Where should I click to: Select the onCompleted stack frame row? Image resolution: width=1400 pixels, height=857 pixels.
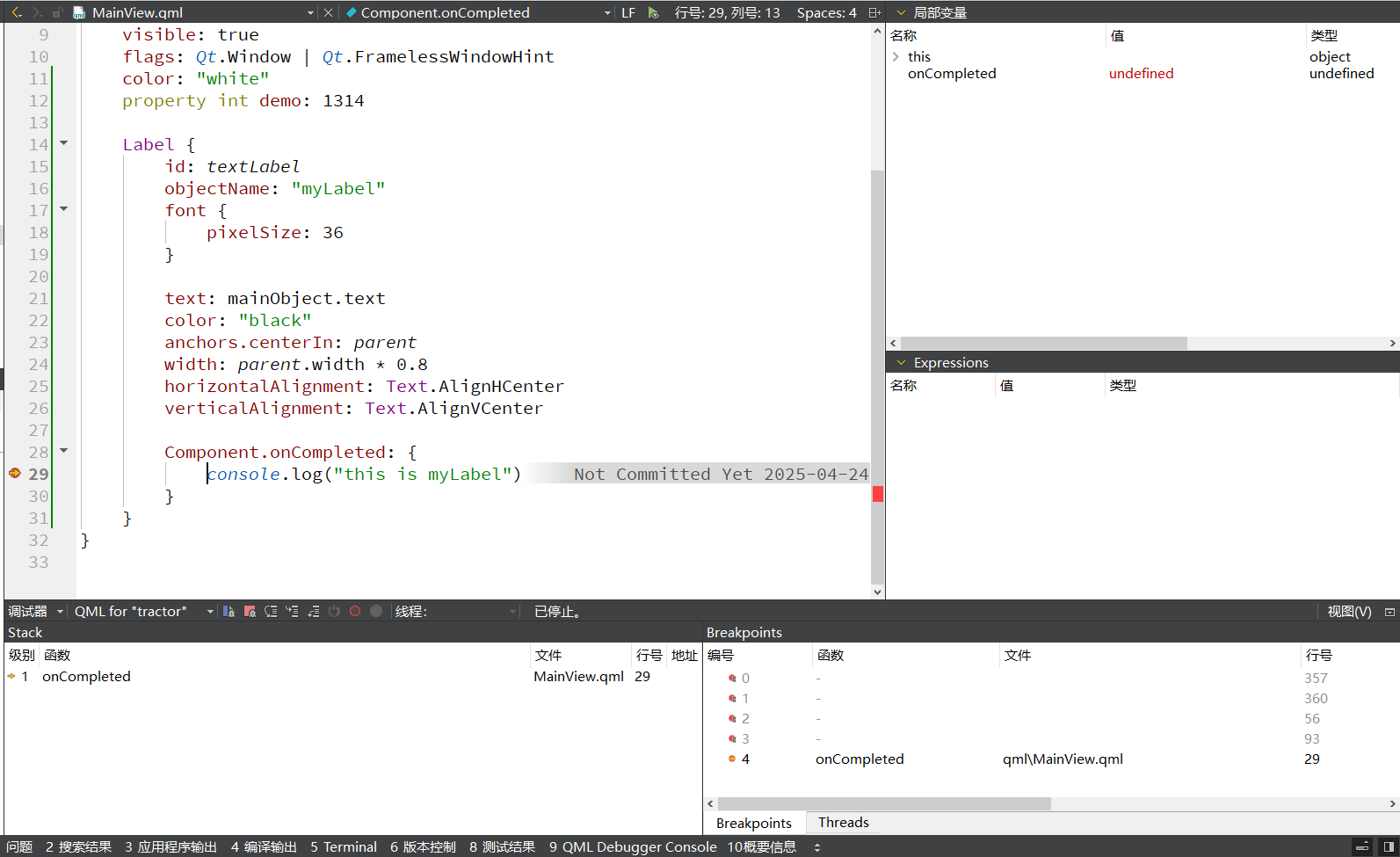click(x=86, y=677)
